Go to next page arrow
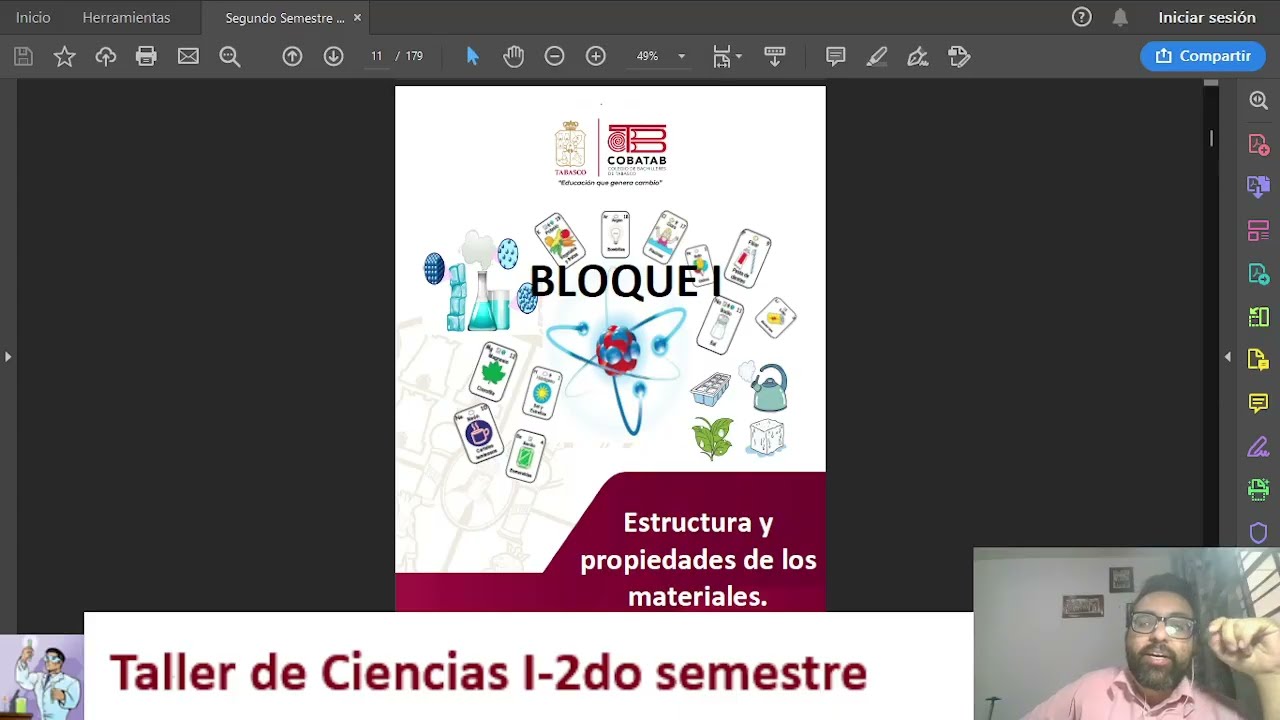 (x=333, y=56)
